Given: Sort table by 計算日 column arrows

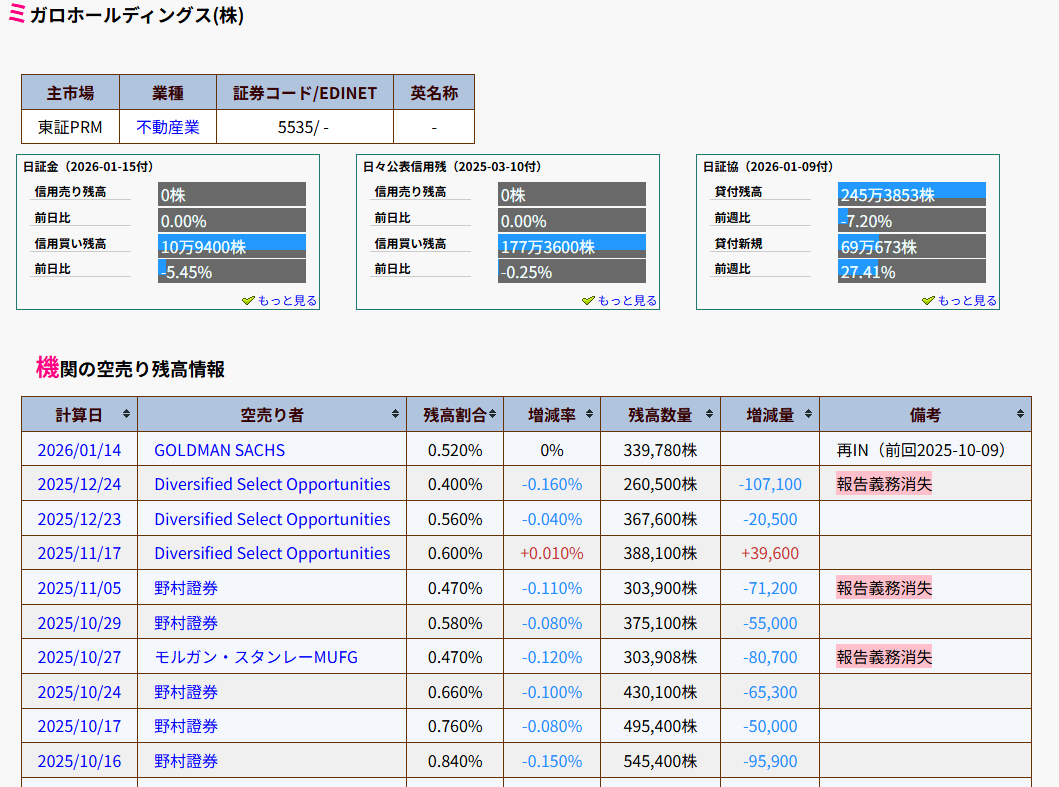Looking at the screenshot, I should coord(126,414).
